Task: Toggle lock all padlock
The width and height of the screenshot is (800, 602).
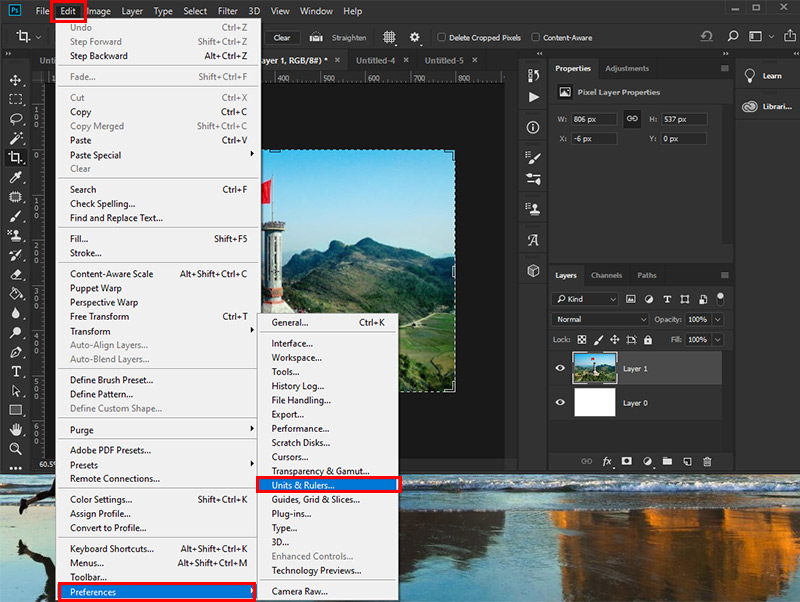Action: (648, 340)
